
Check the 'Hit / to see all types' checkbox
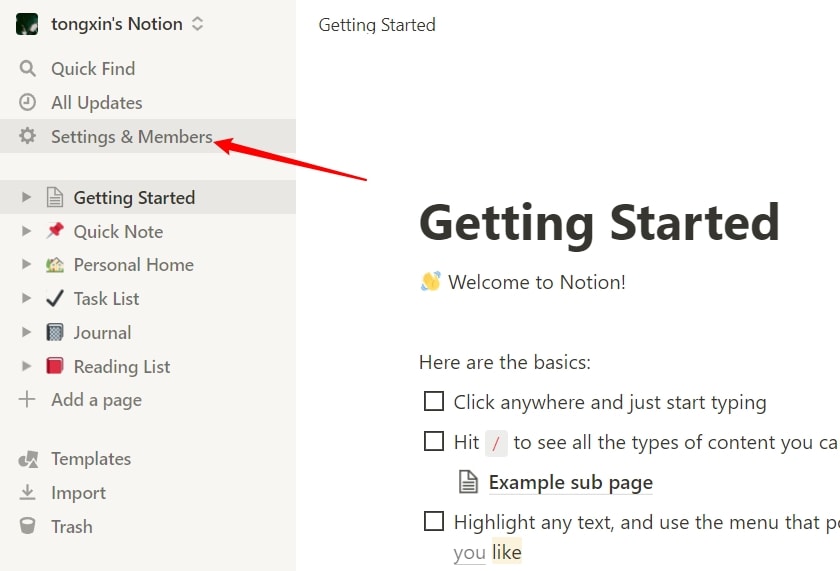click(434, 441)
